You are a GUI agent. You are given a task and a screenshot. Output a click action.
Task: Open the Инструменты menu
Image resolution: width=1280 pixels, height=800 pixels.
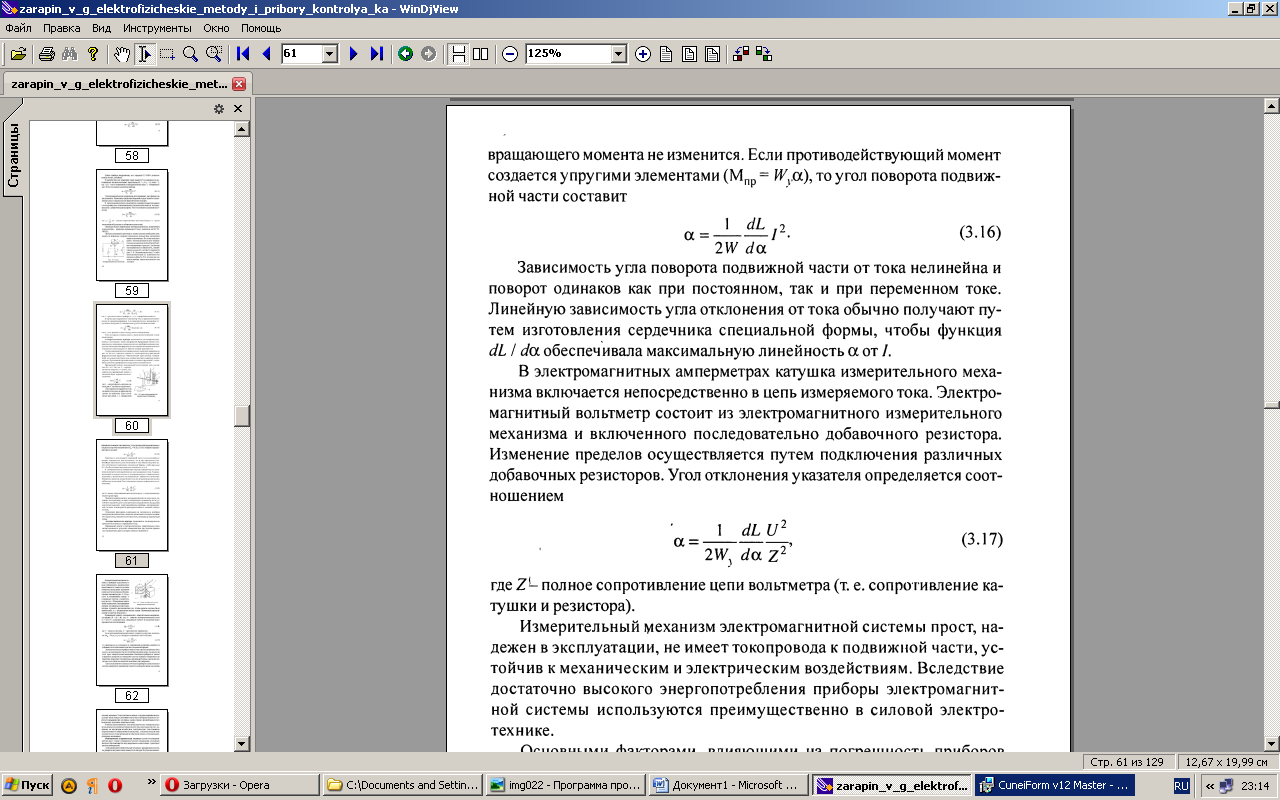(x=156, y=29)
